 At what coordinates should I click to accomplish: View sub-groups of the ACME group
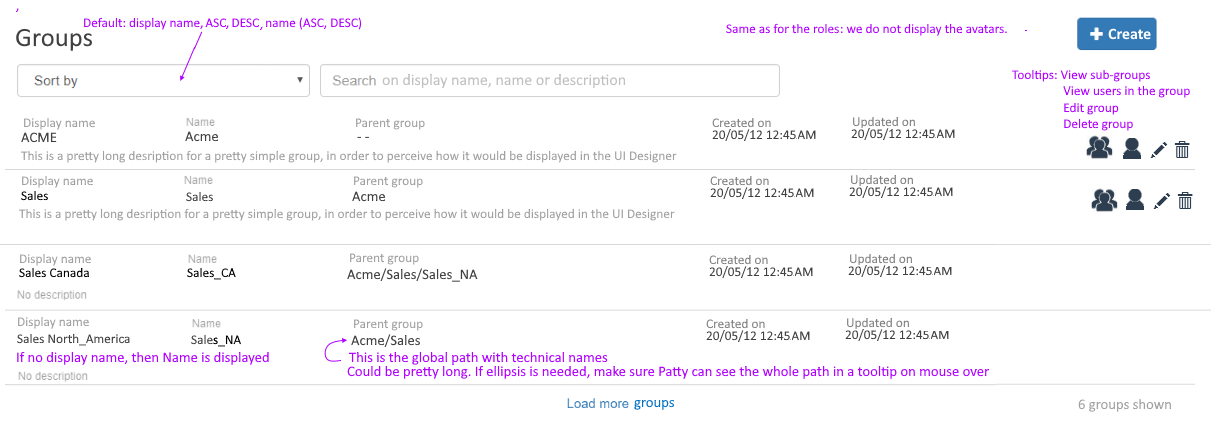(x=1099, y=149)
